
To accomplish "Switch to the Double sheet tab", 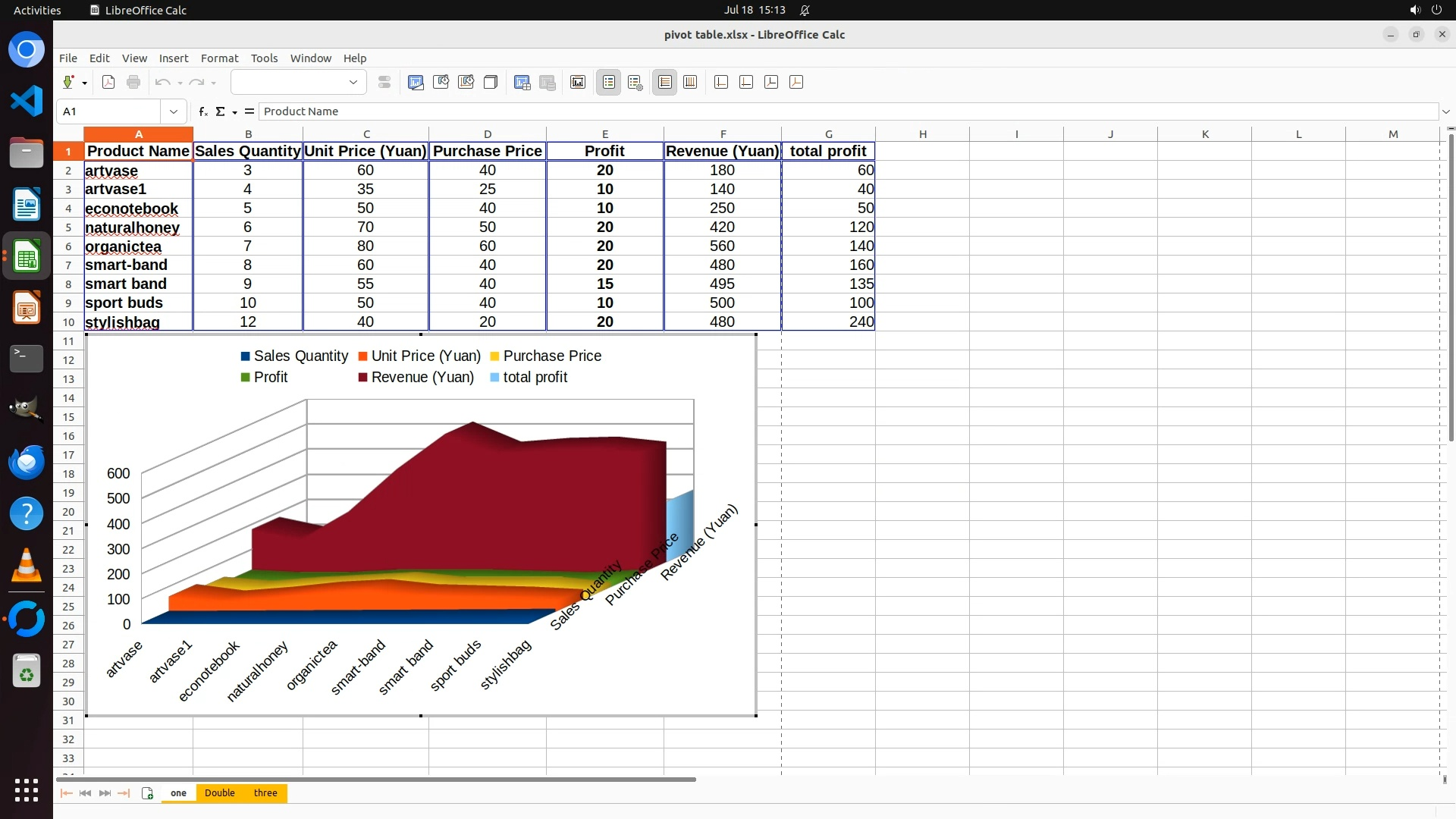I will click(x=219, y=793).
